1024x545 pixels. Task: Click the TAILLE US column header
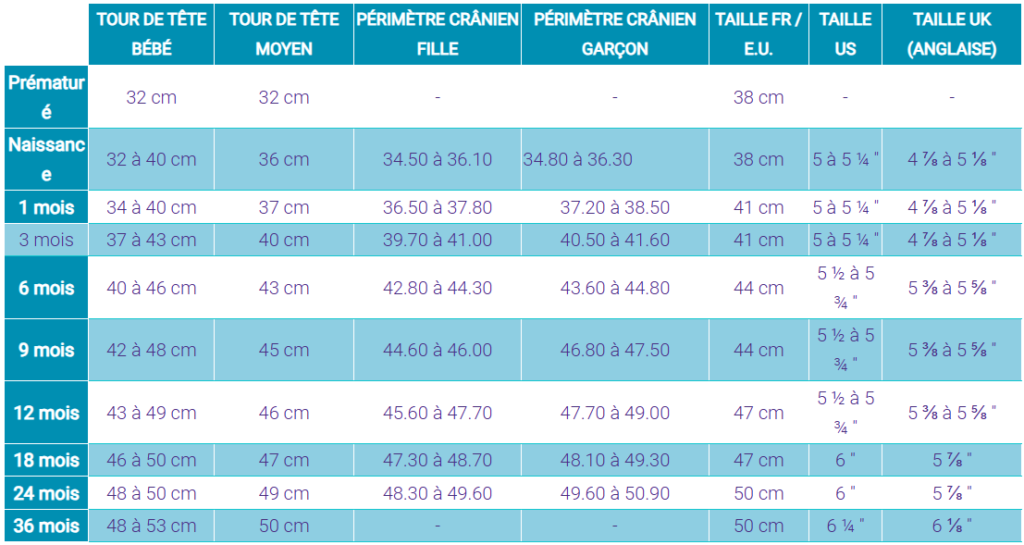845,33
